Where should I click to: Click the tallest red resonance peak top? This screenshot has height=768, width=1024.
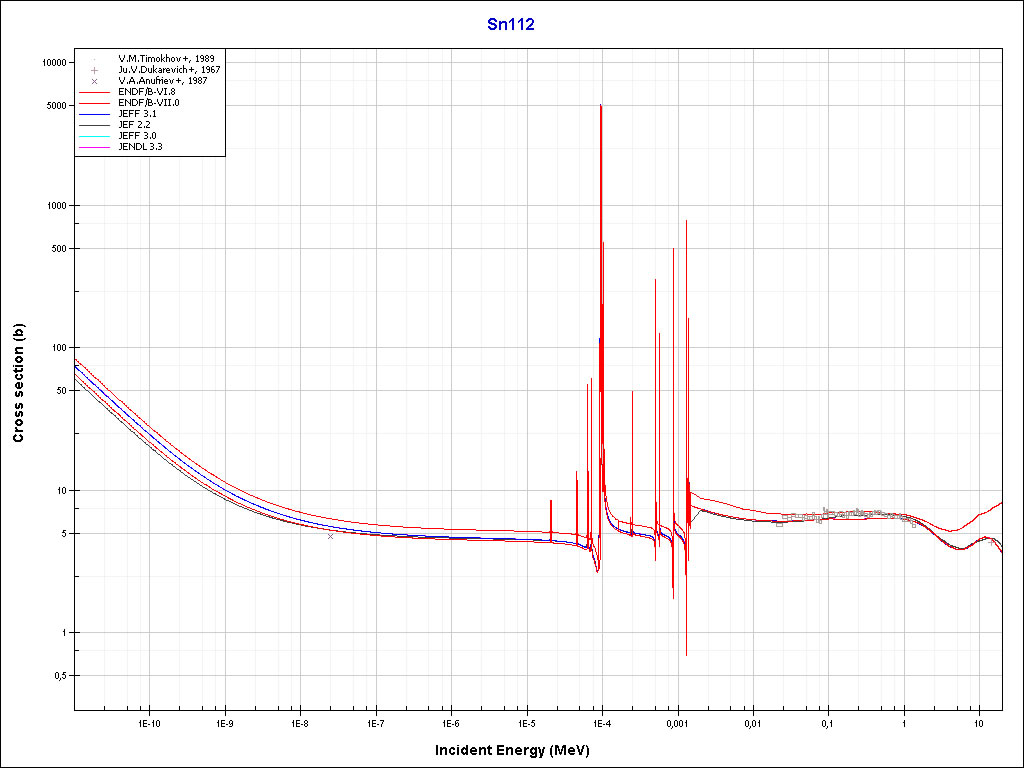pos(600,105)
